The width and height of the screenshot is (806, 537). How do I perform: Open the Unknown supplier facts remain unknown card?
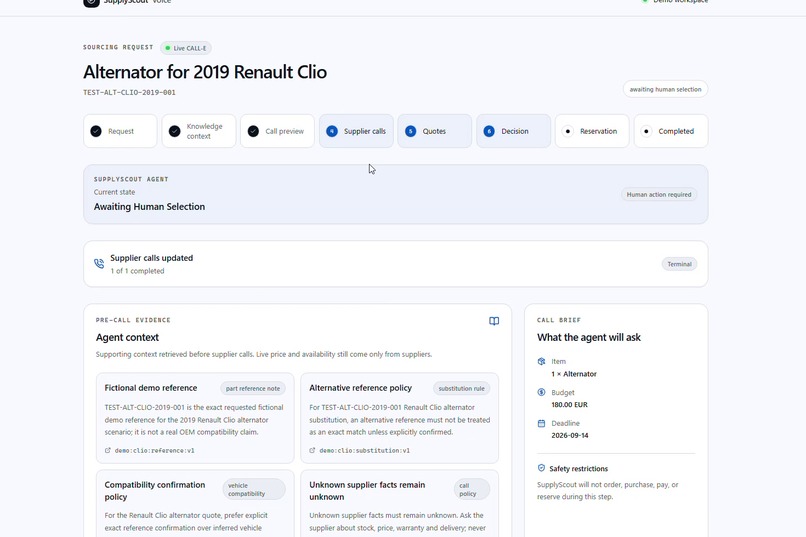(399, 503)
